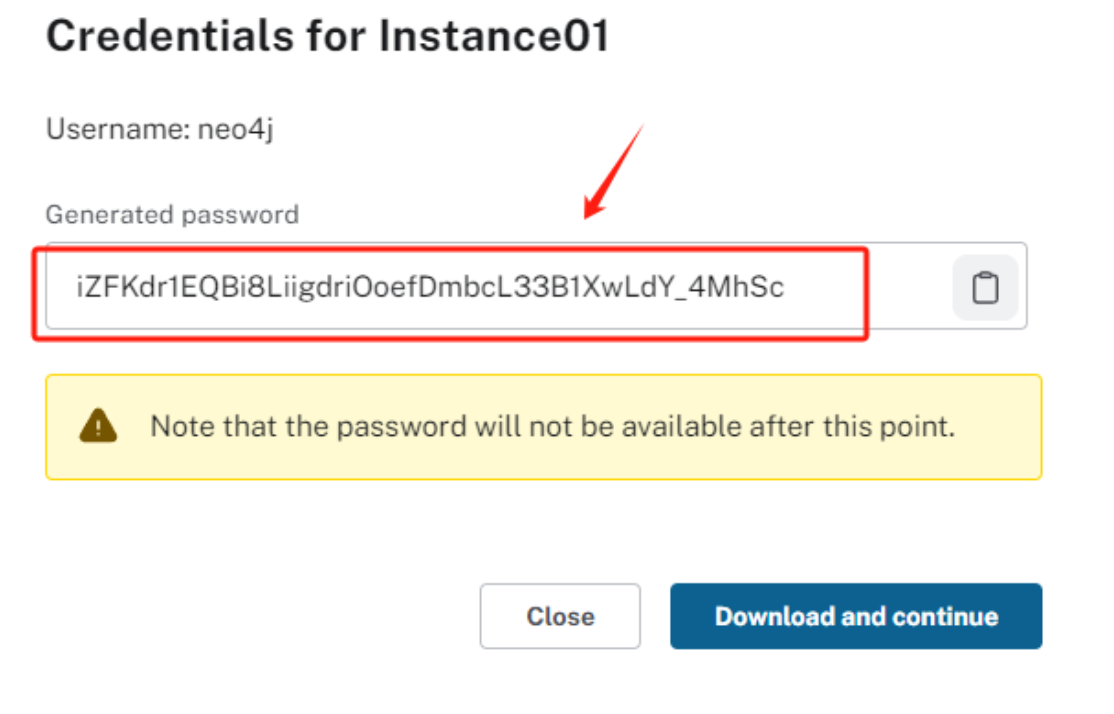Click Download and continue

coord(856,616)
